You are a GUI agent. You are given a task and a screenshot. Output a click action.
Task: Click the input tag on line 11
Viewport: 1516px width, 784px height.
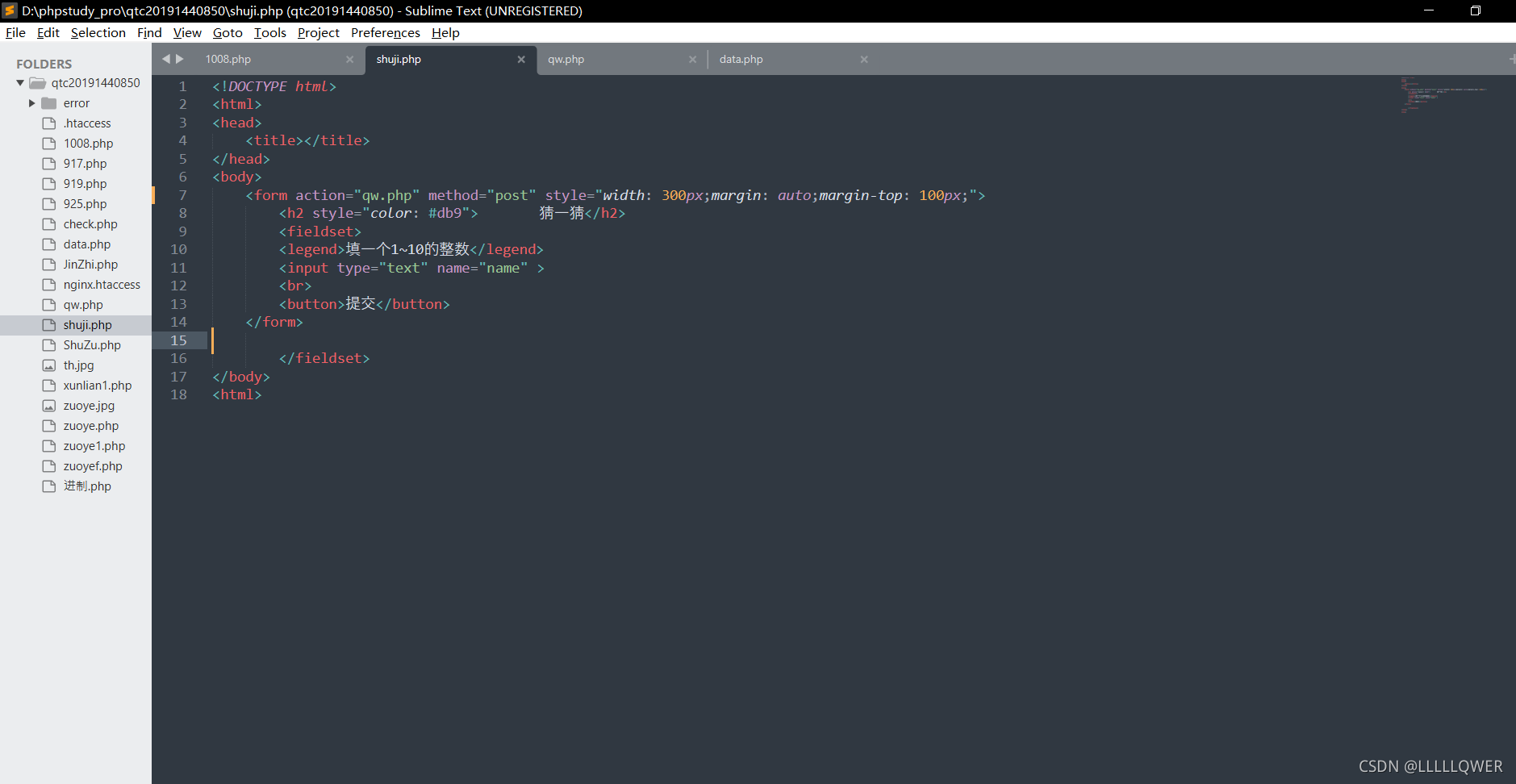pyautogui.click(x=411, y=268)
